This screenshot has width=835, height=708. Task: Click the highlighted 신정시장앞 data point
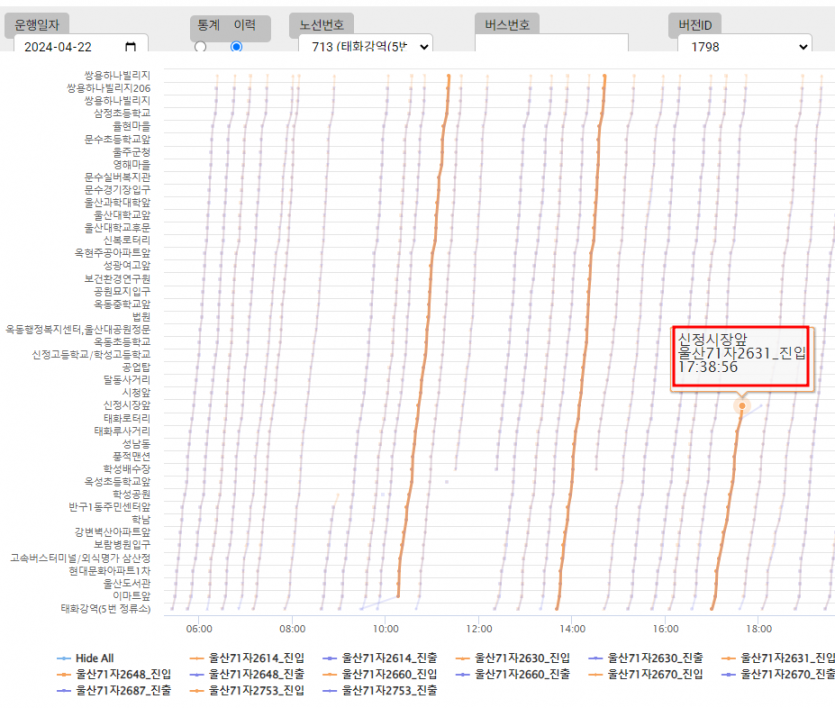[x=741, y=406]
